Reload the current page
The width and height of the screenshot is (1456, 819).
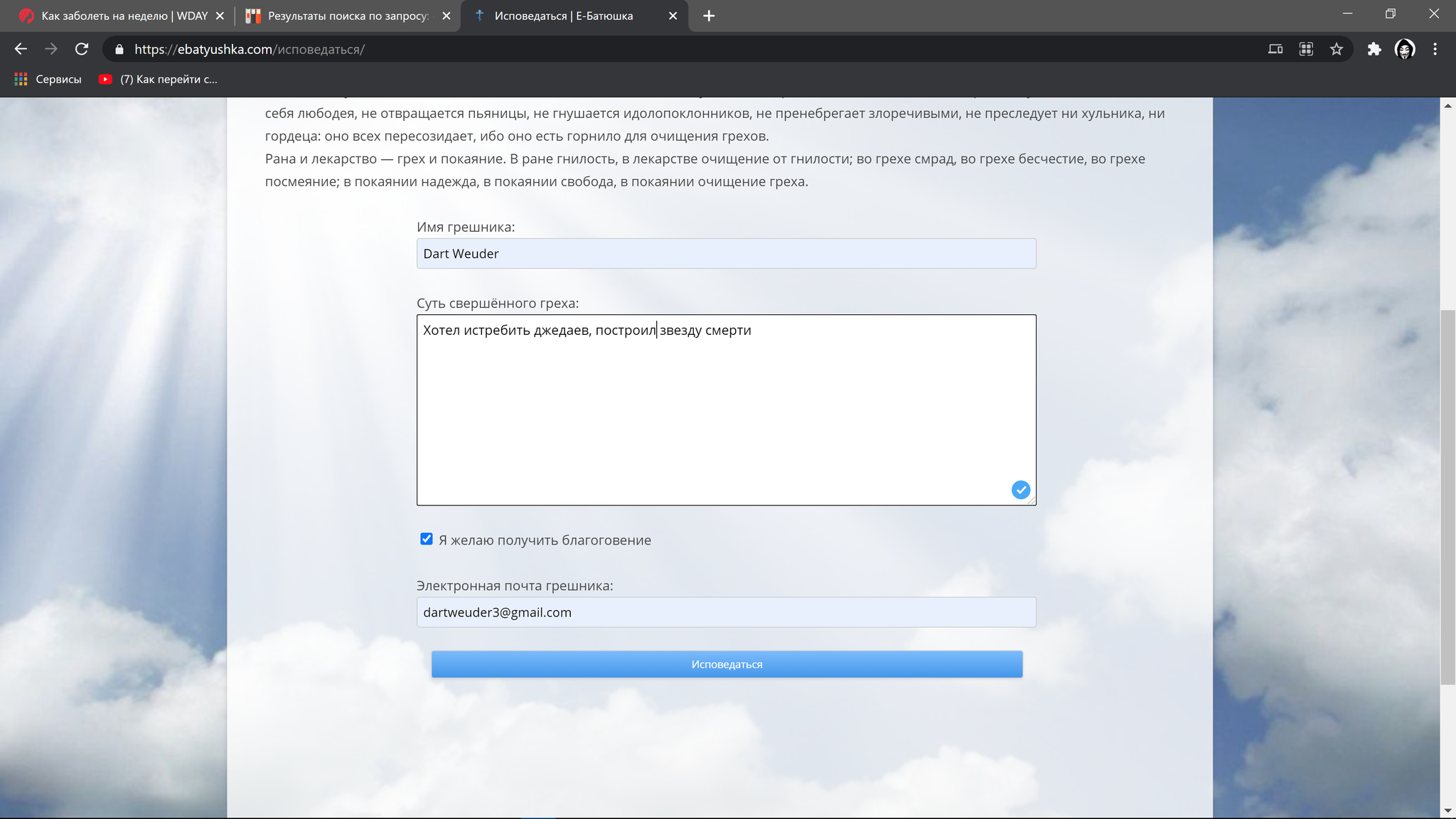click(x=82, y=49)
